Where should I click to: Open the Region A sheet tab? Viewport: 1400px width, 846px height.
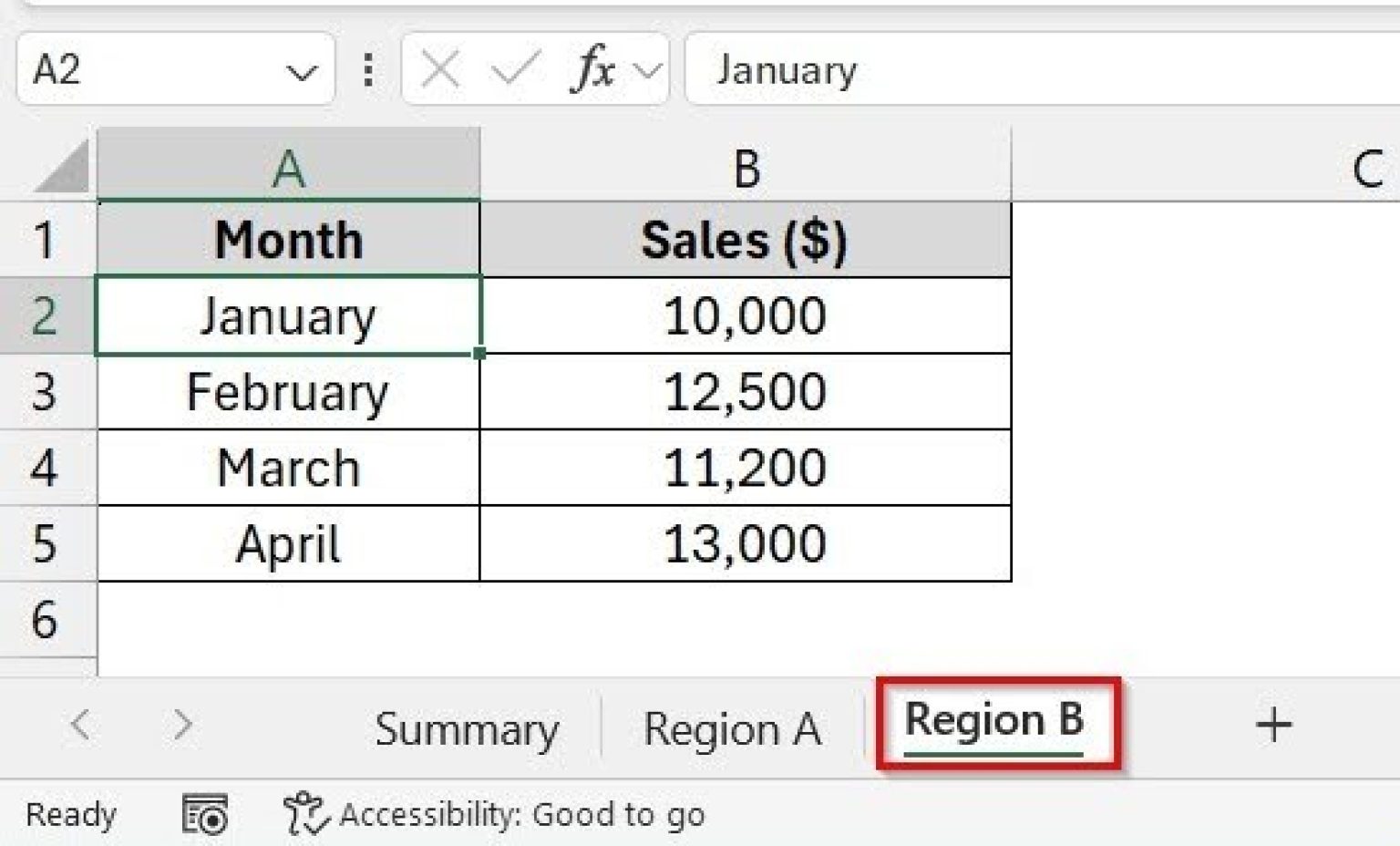734,727
